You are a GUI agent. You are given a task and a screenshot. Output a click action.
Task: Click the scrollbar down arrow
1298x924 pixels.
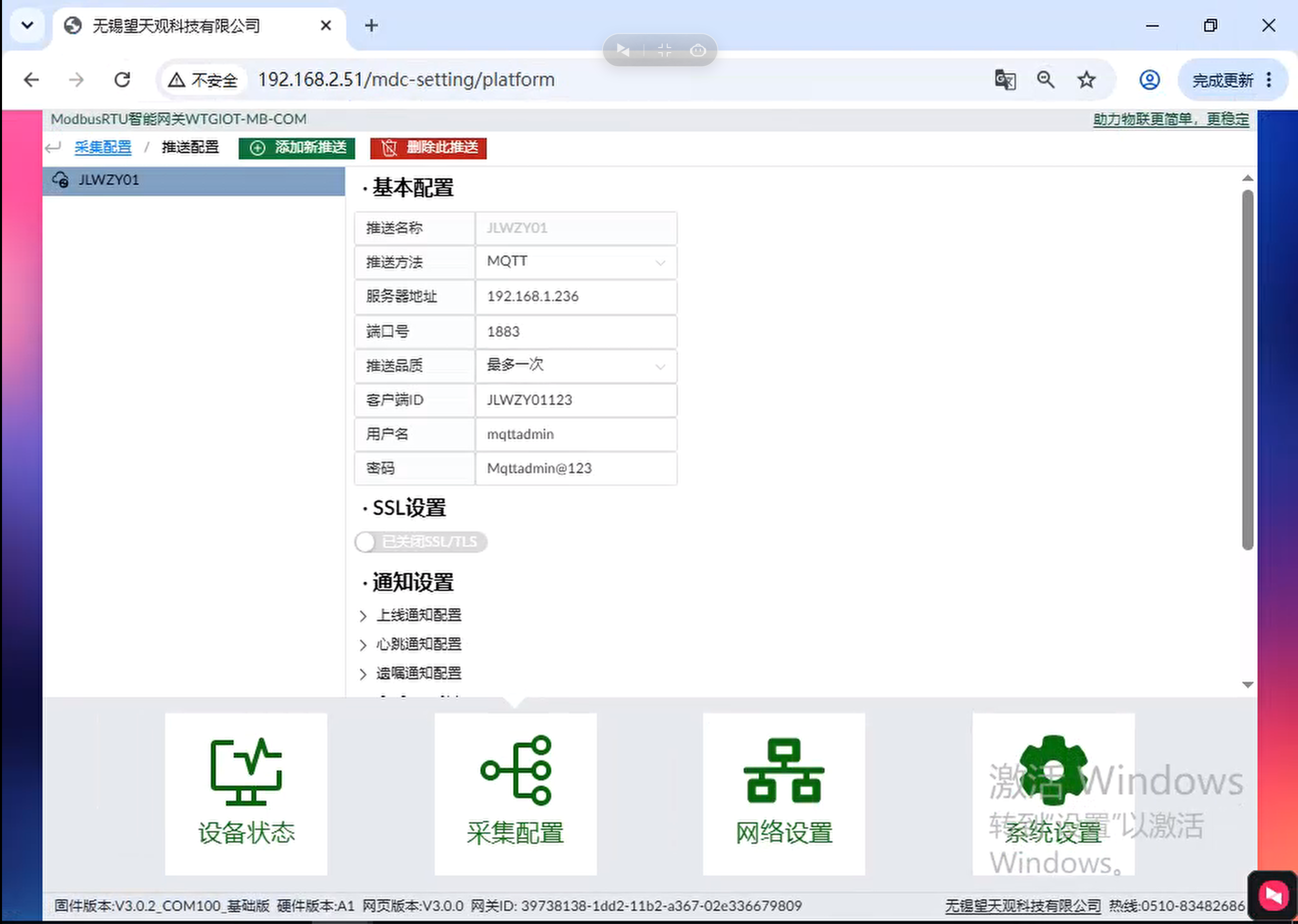1247,685
